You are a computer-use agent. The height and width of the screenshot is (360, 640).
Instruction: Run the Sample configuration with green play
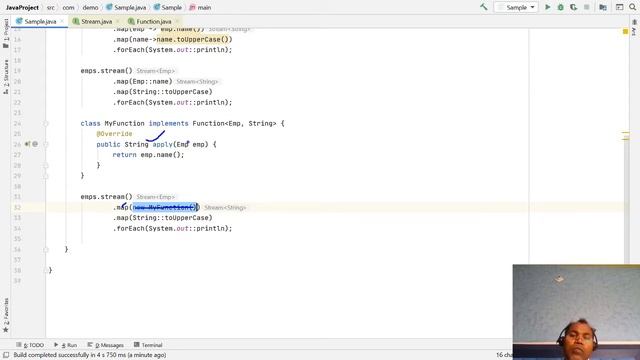click(x=547, y=7)
